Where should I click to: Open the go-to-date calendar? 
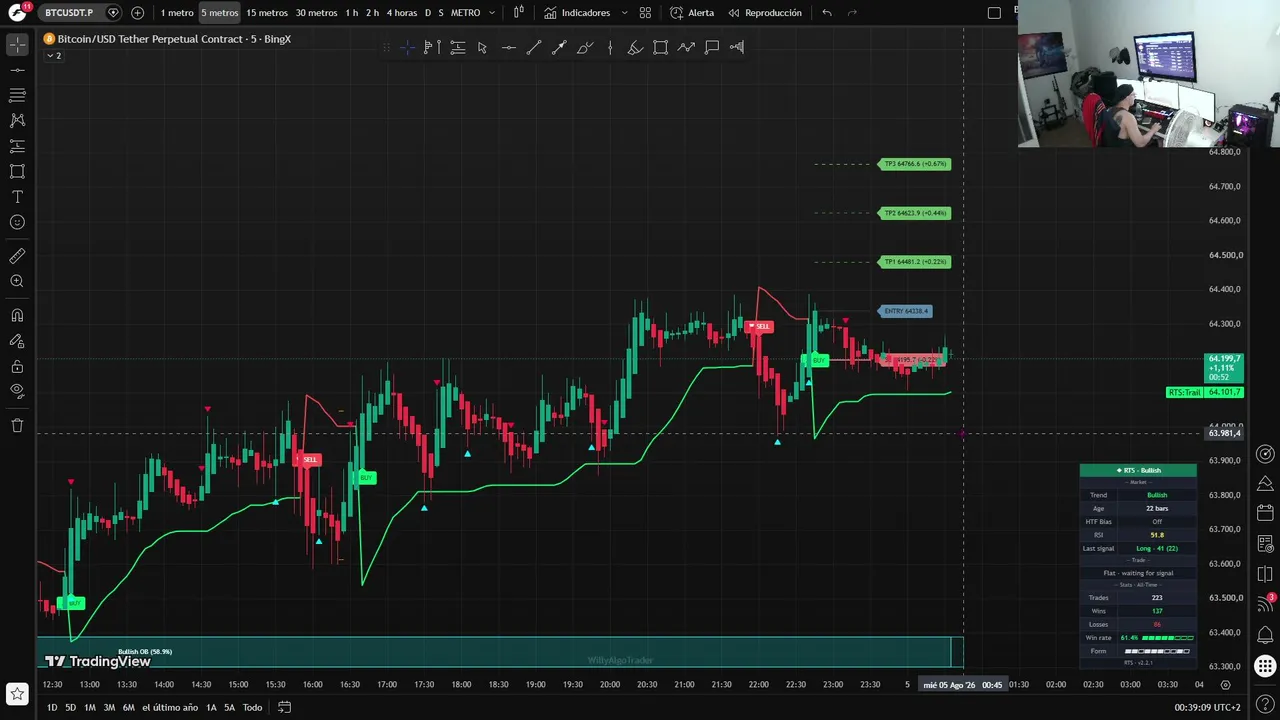(284, 708)
